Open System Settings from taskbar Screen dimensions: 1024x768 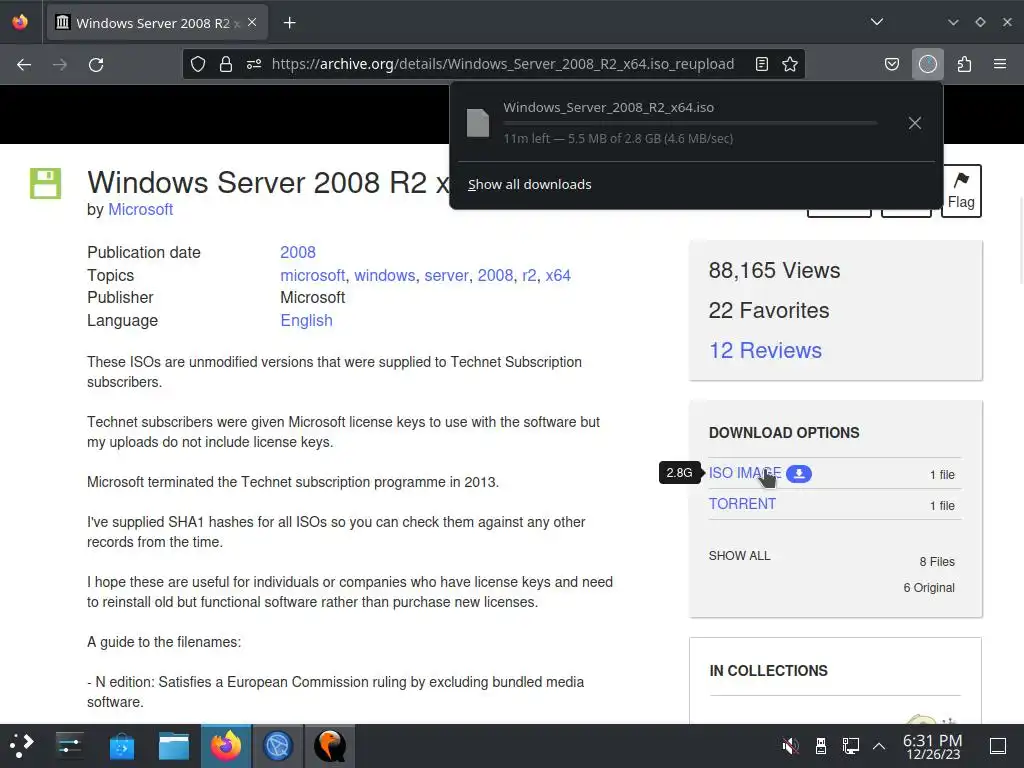click(x=69, y=746)
